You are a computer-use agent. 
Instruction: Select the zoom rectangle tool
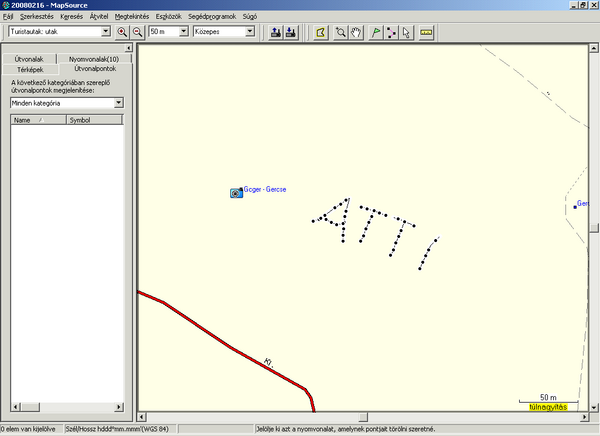point(341,32)
